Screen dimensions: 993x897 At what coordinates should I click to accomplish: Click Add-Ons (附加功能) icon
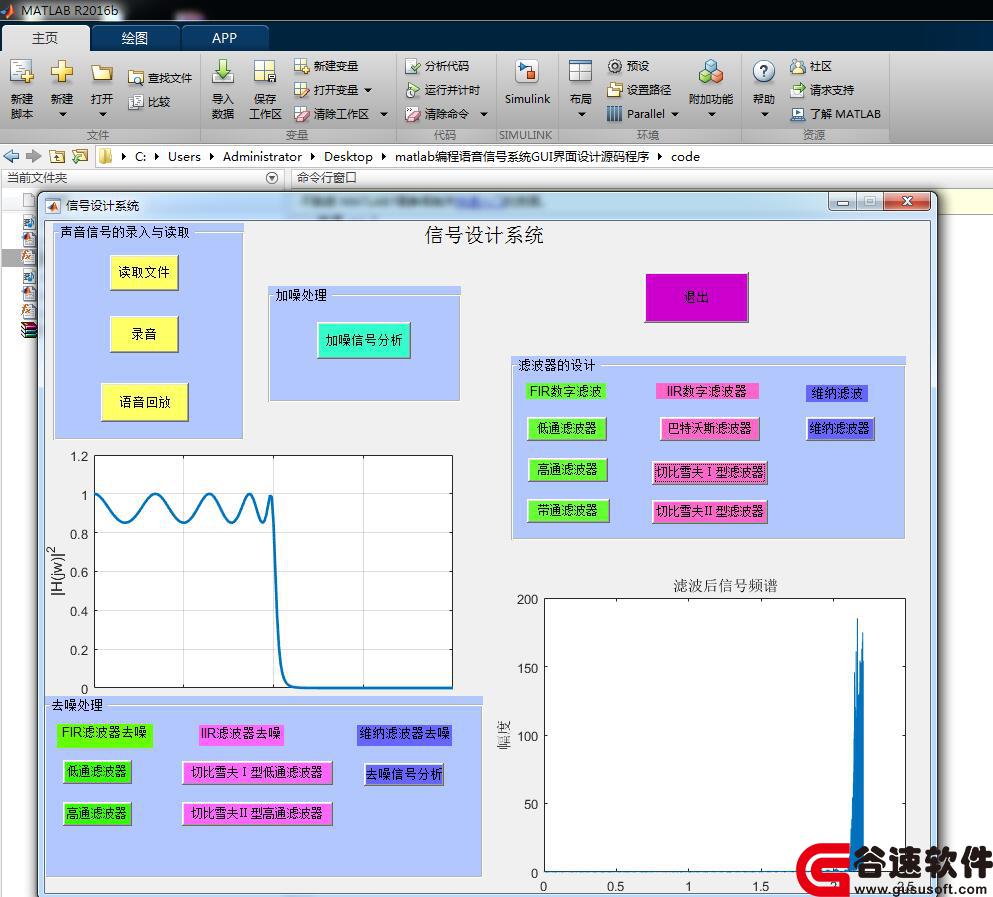coord(711,72)
